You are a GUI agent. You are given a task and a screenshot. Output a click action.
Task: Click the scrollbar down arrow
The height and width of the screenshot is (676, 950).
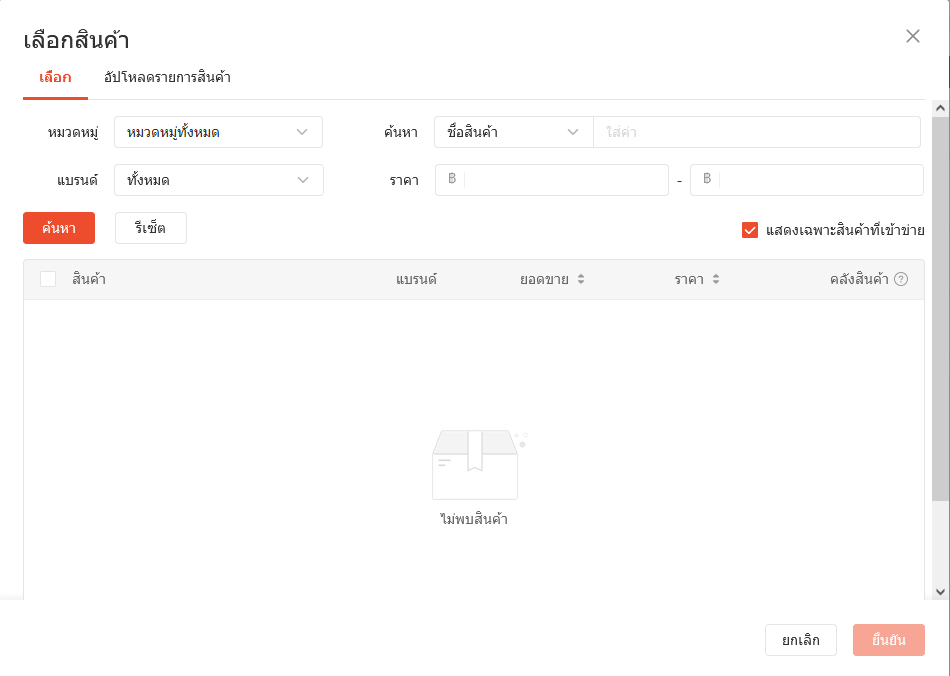940,592
